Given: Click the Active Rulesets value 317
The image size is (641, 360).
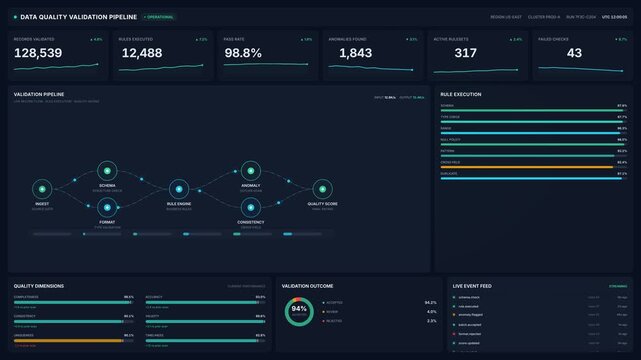Looking at the screenshot, I should [x=466, y=53].
